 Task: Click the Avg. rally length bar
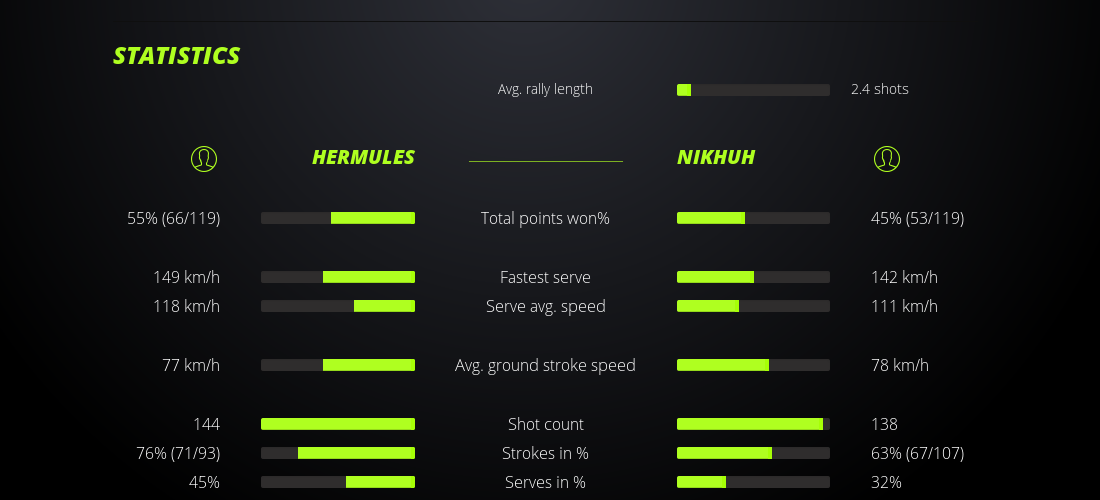[x=753, y=90]
